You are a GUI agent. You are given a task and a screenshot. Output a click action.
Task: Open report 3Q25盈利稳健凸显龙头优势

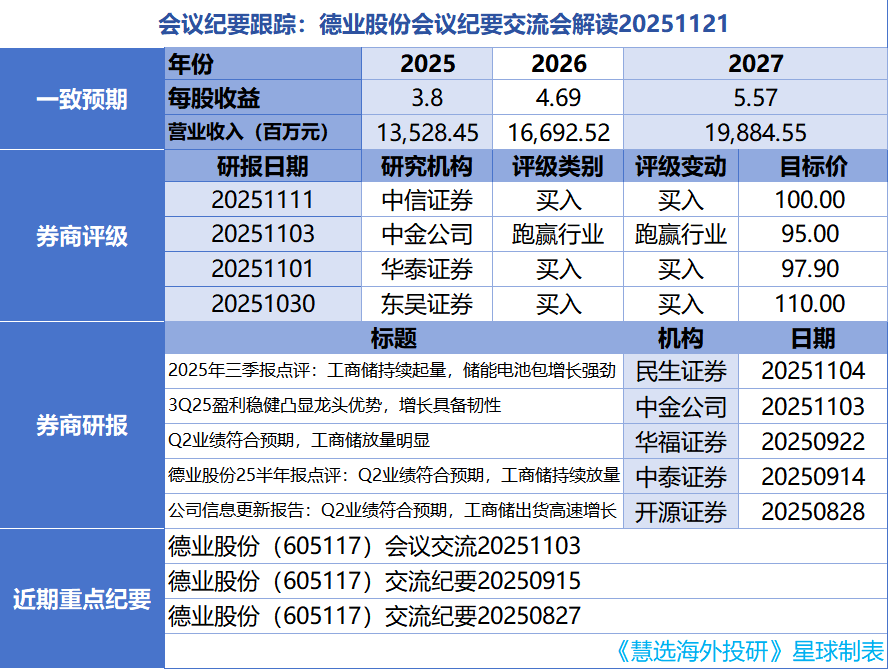394,406
